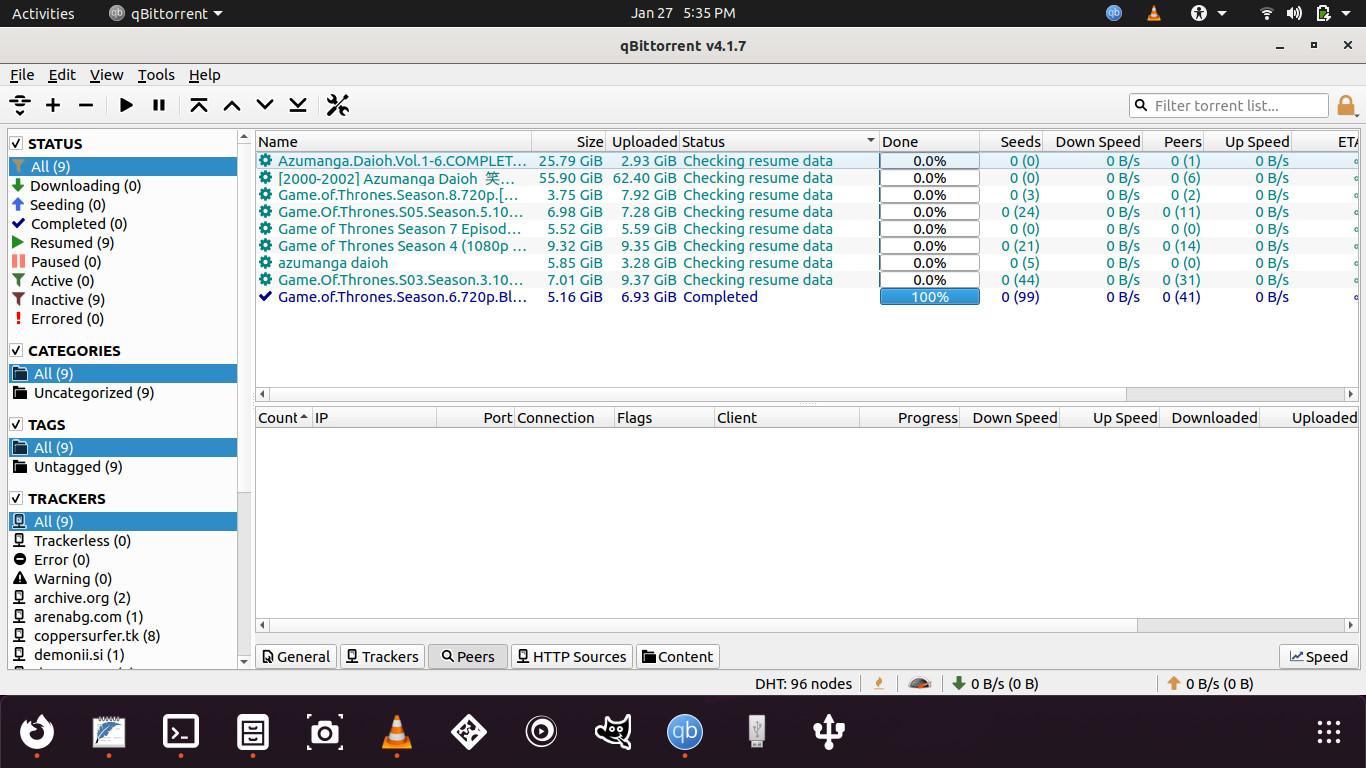Open the torrent filter options icon
1366x768 pixels.
coord(20,105)
